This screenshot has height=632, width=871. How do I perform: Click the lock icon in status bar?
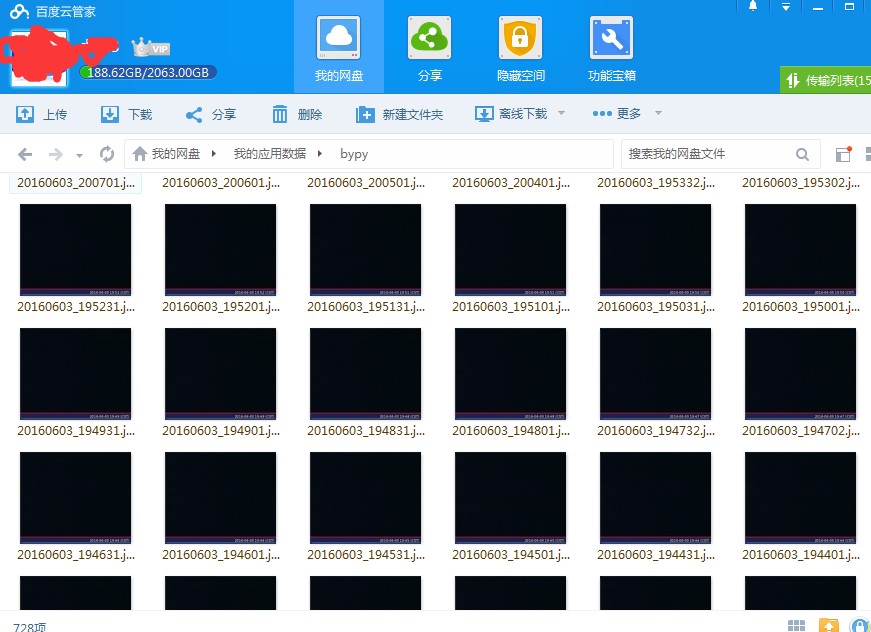[860, 625]
